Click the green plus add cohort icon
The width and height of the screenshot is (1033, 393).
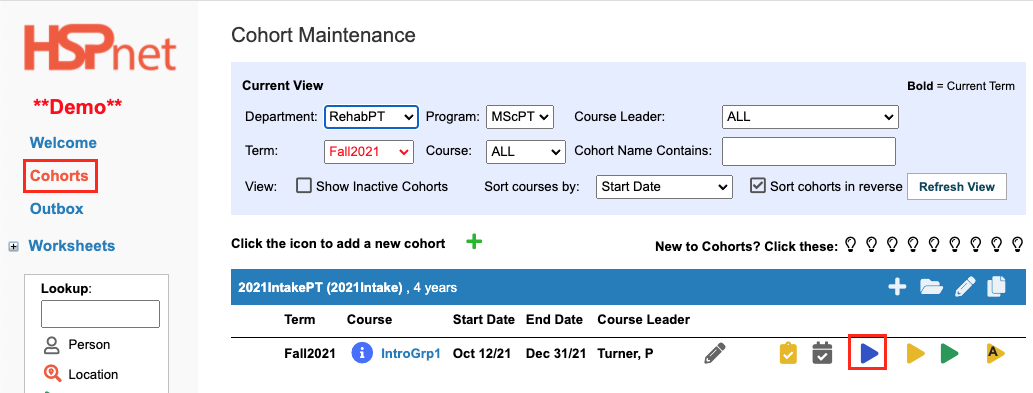click(x=474, y=242)
